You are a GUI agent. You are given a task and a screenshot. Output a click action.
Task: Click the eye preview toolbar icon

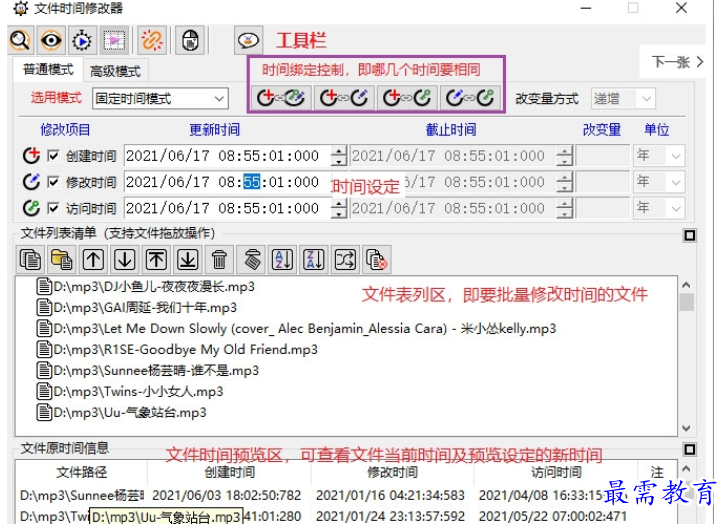(51, 41)
